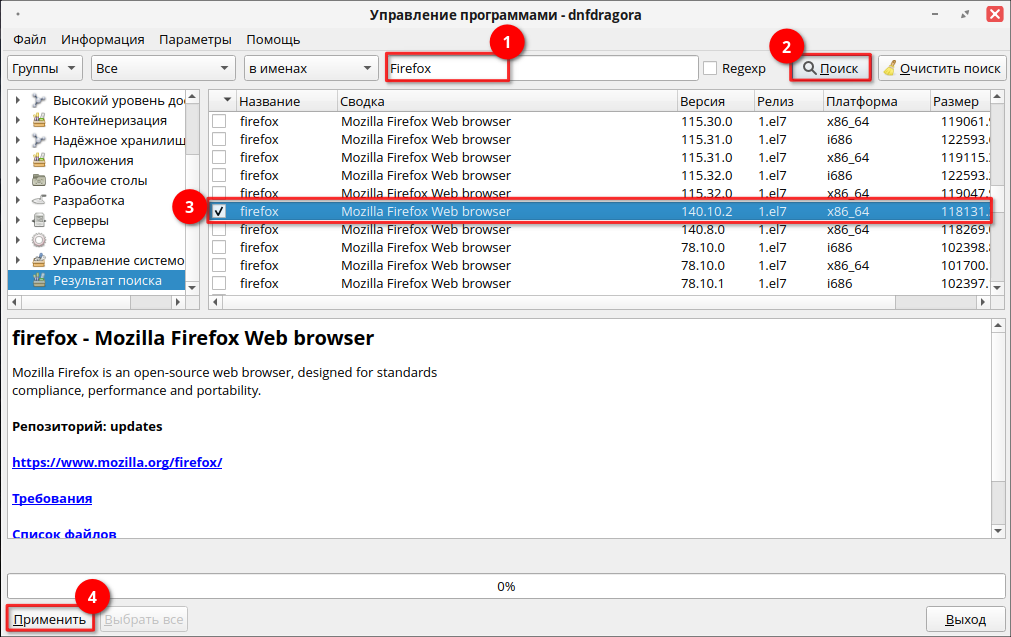Click the Применить button

point(50,620)
